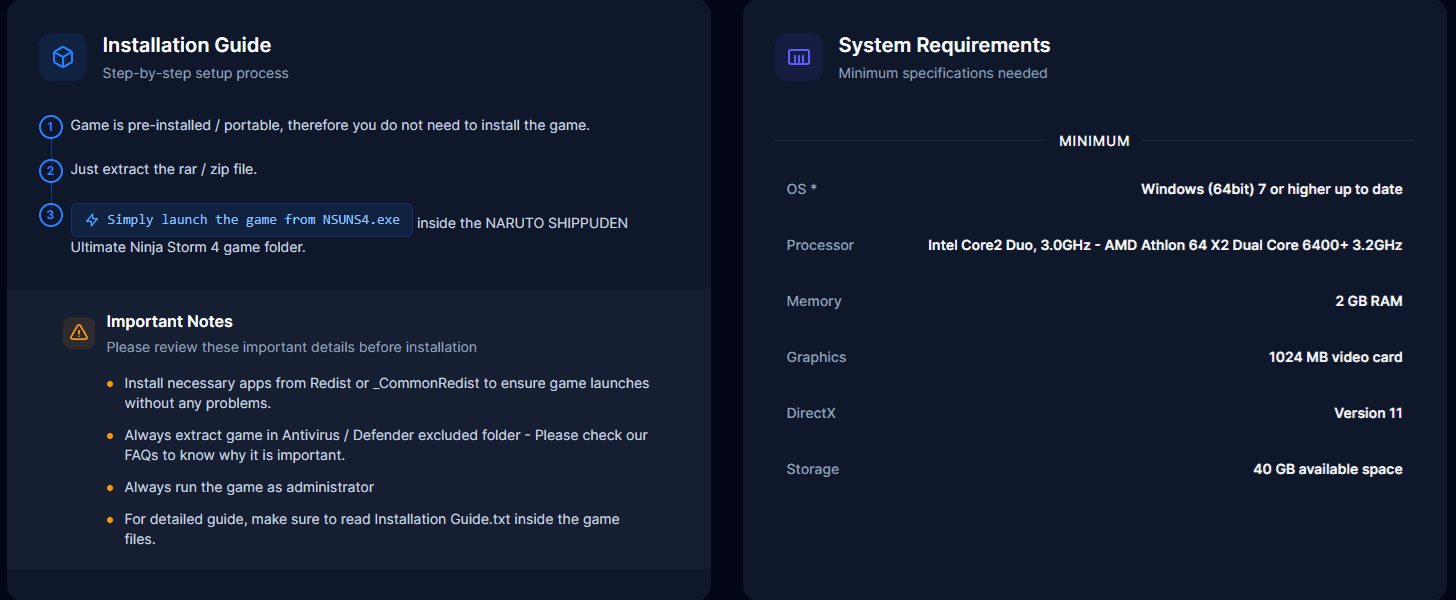Click the cube icon beside Installation Guide

pyautogui.click(x=63, y=57)
